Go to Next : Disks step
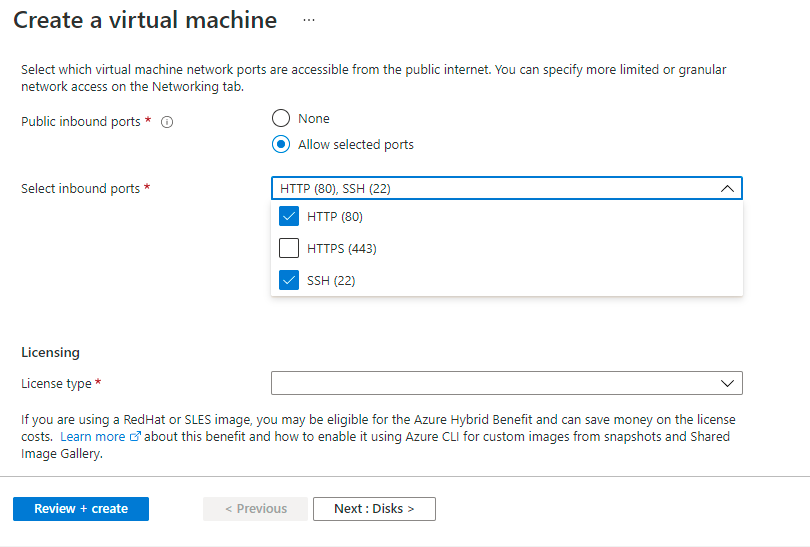The image size is (810, 547). [374, 508]
